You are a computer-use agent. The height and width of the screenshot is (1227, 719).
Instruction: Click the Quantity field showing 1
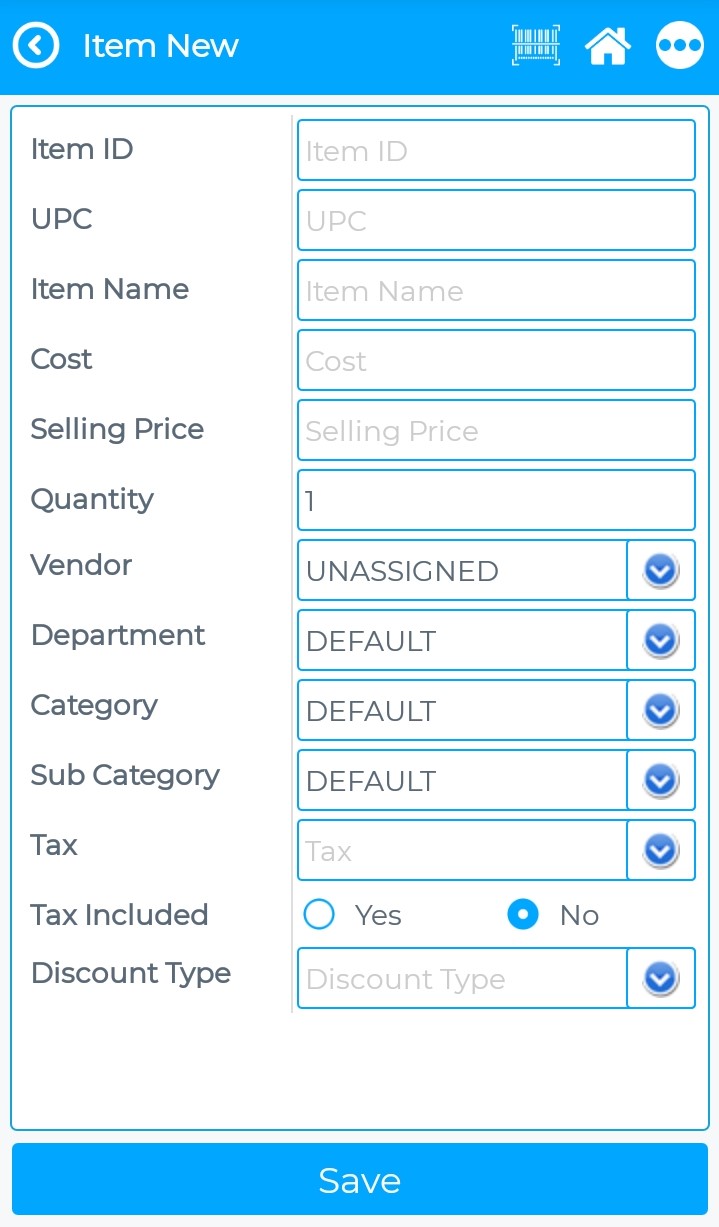pyautogui.click(x=496, y=501)
